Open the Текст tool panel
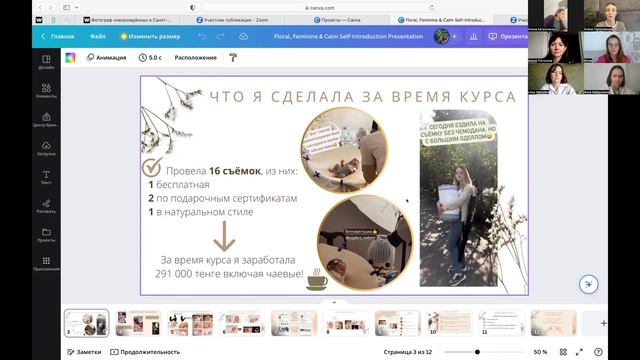Screen dimensions: 640x360 click(x=46, y=177)
